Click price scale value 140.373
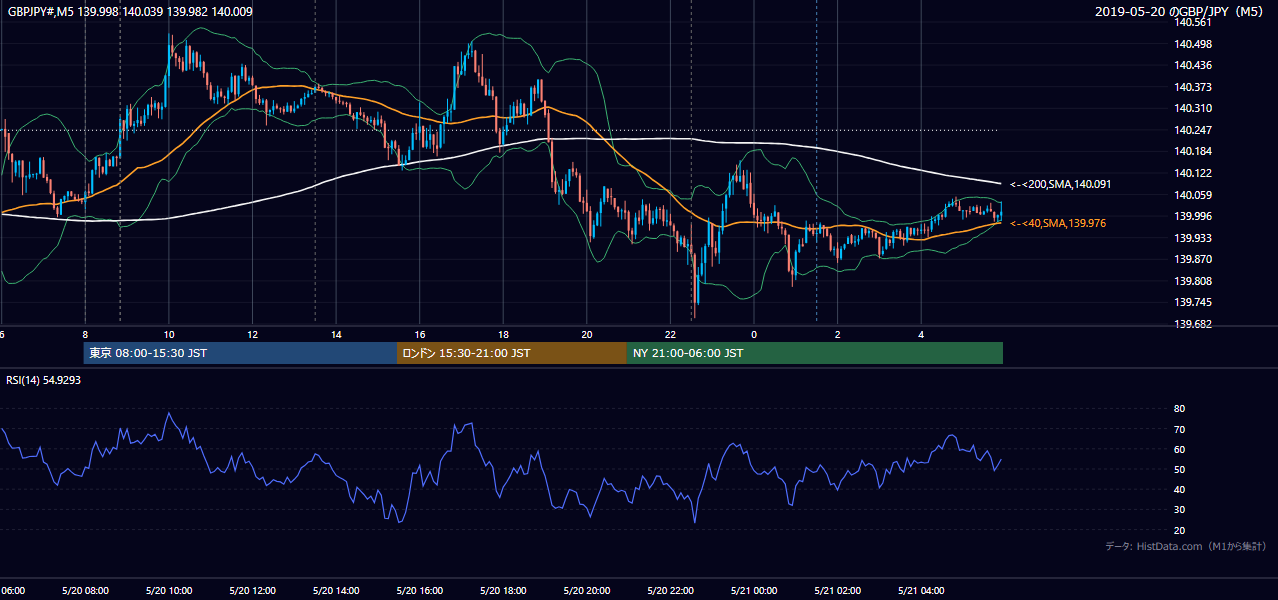 tap(1195, 87)
